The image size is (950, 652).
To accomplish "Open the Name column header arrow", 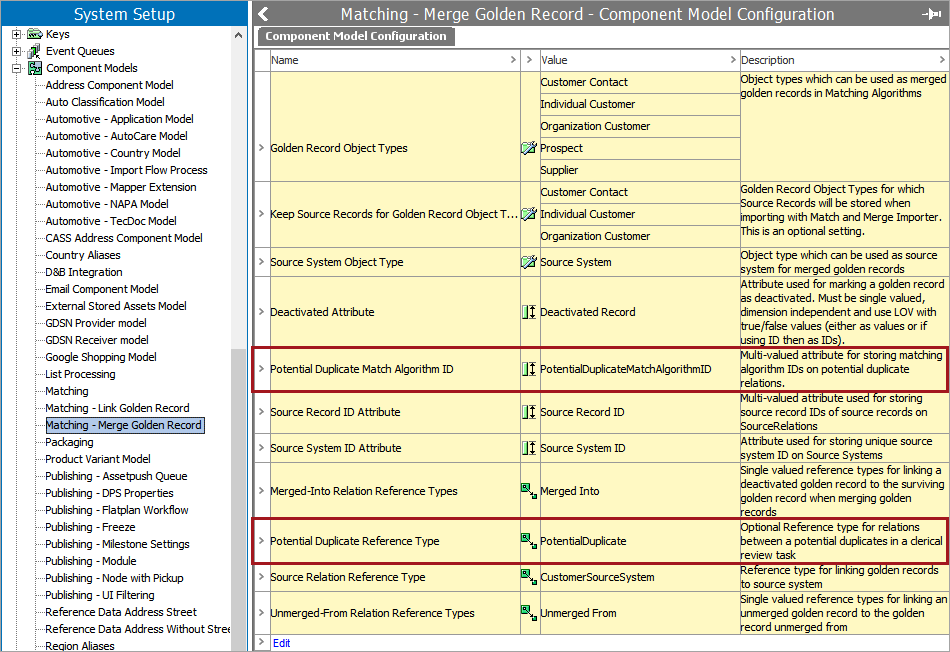I will 513,59.
